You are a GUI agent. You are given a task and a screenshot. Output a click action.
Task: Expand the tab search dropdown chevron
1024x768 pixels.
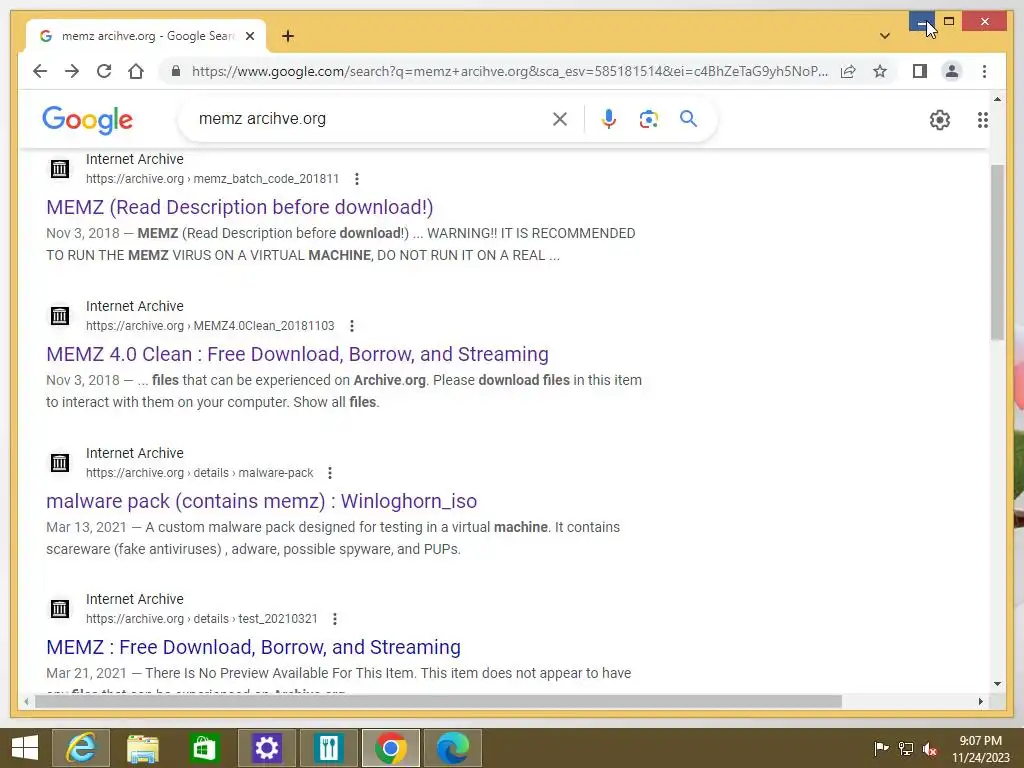click(x=885, y=36)
